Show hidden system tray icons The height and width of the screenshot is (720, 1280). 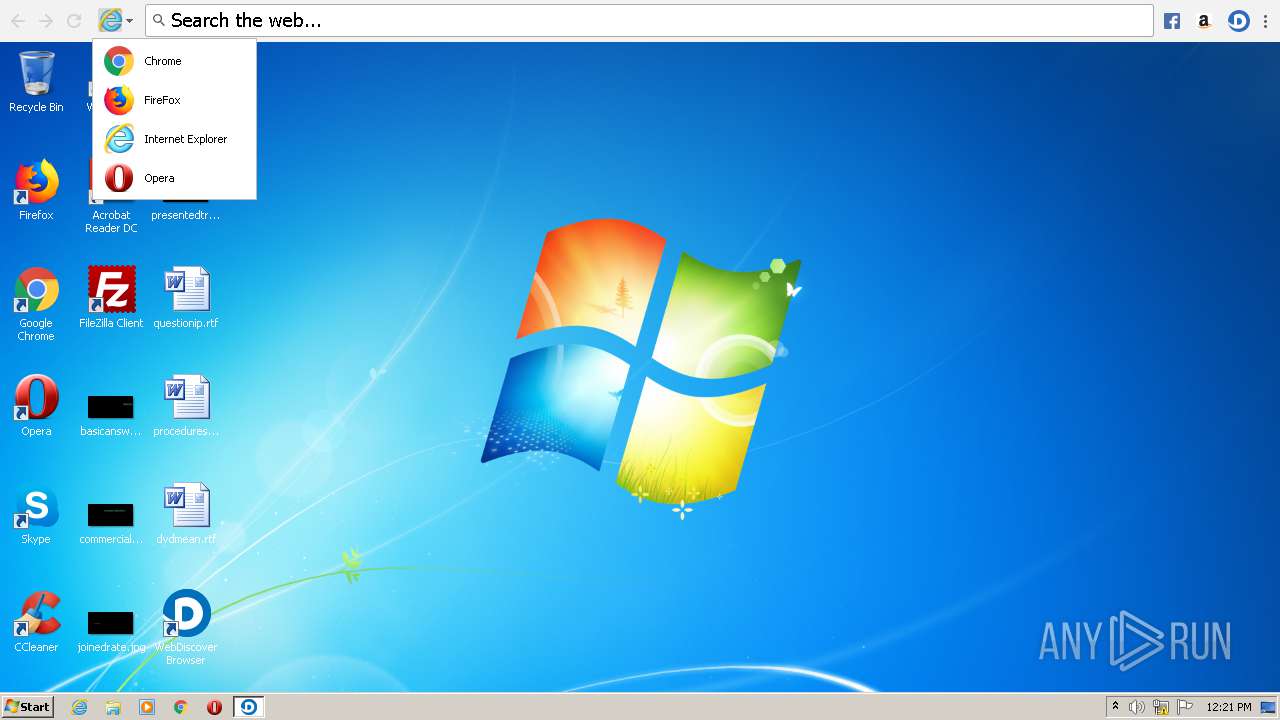click(1115, 707)
